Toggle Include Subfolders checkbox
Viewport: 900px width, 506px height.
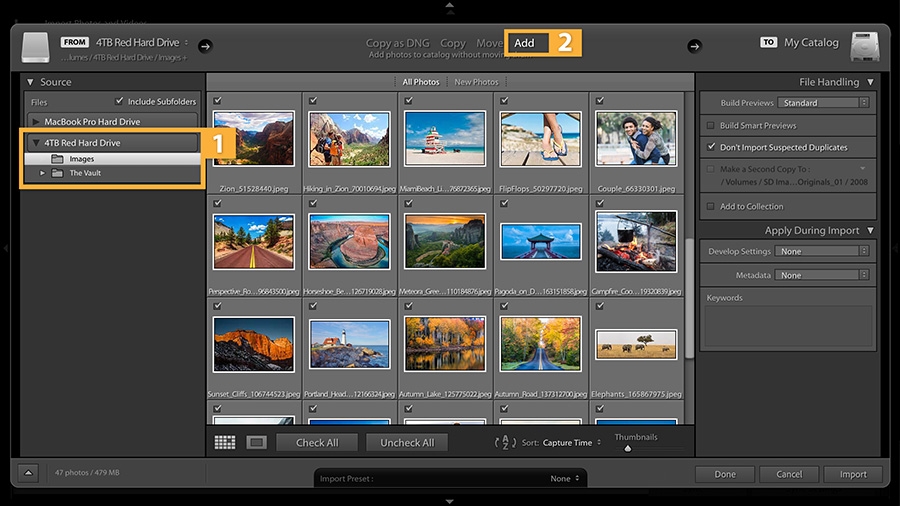[119, 101]
